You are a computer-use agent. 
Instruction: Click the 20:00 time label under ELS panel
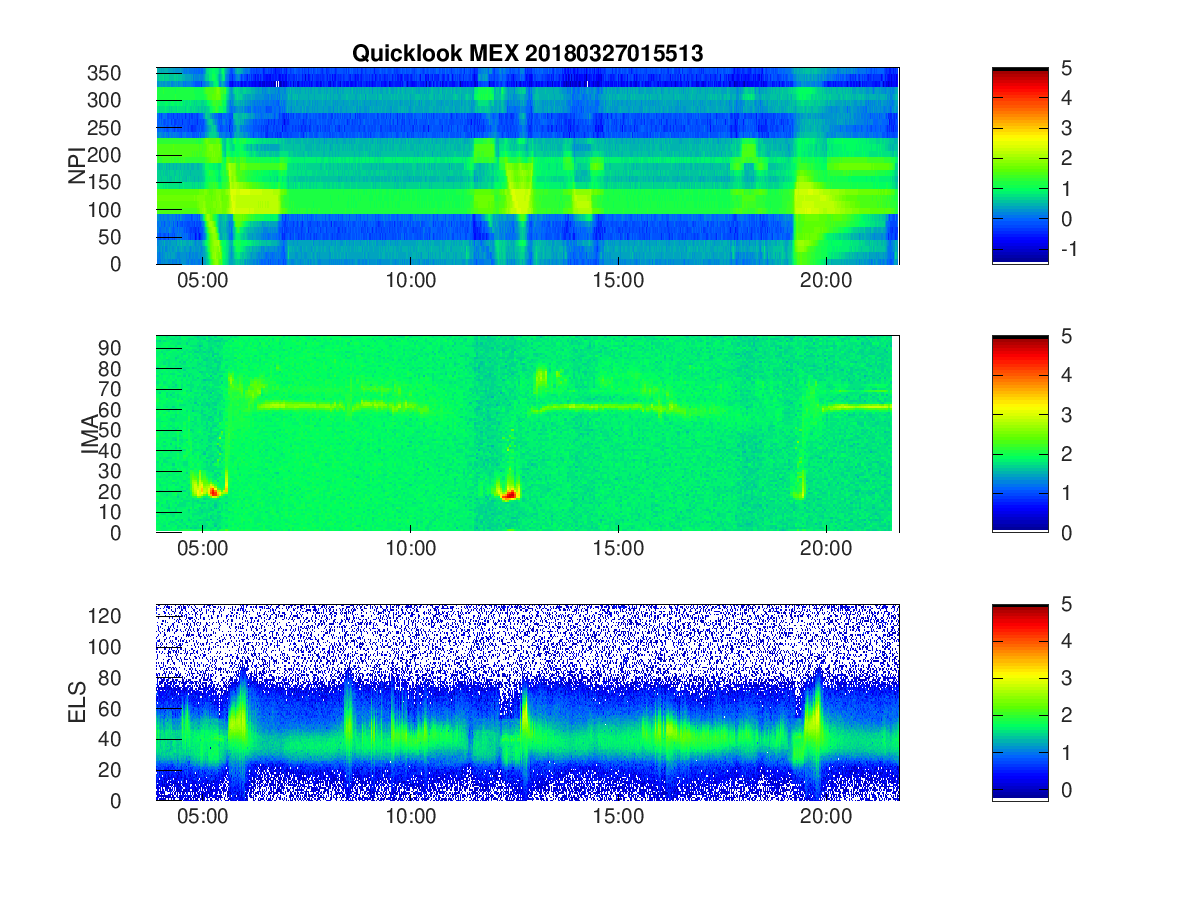tap(826, 817)
